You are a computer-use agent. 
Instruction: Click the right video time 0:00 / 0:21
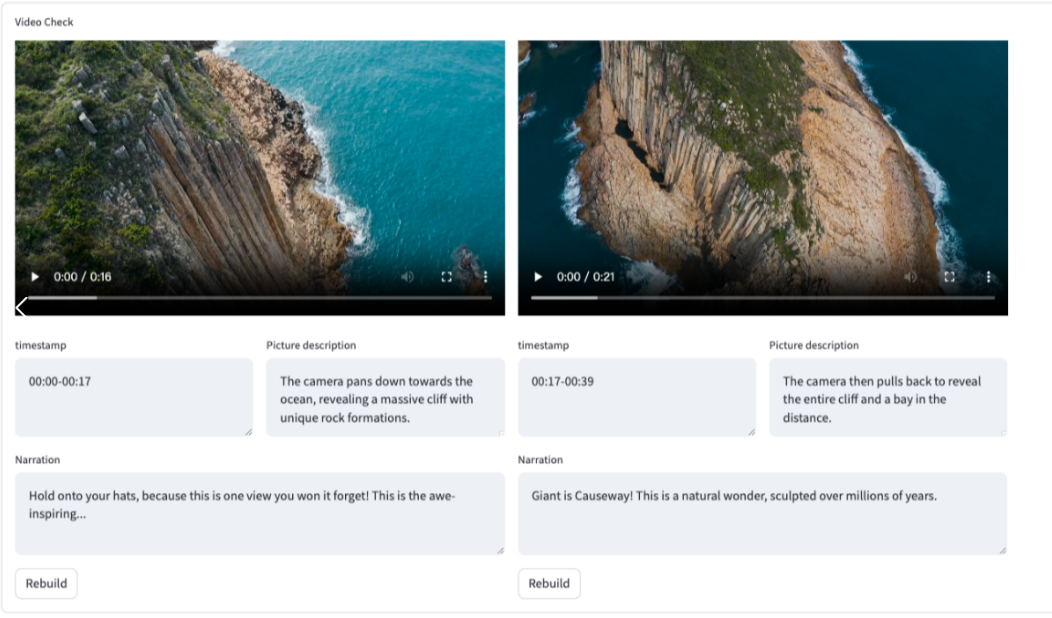[x=585, y=276]
